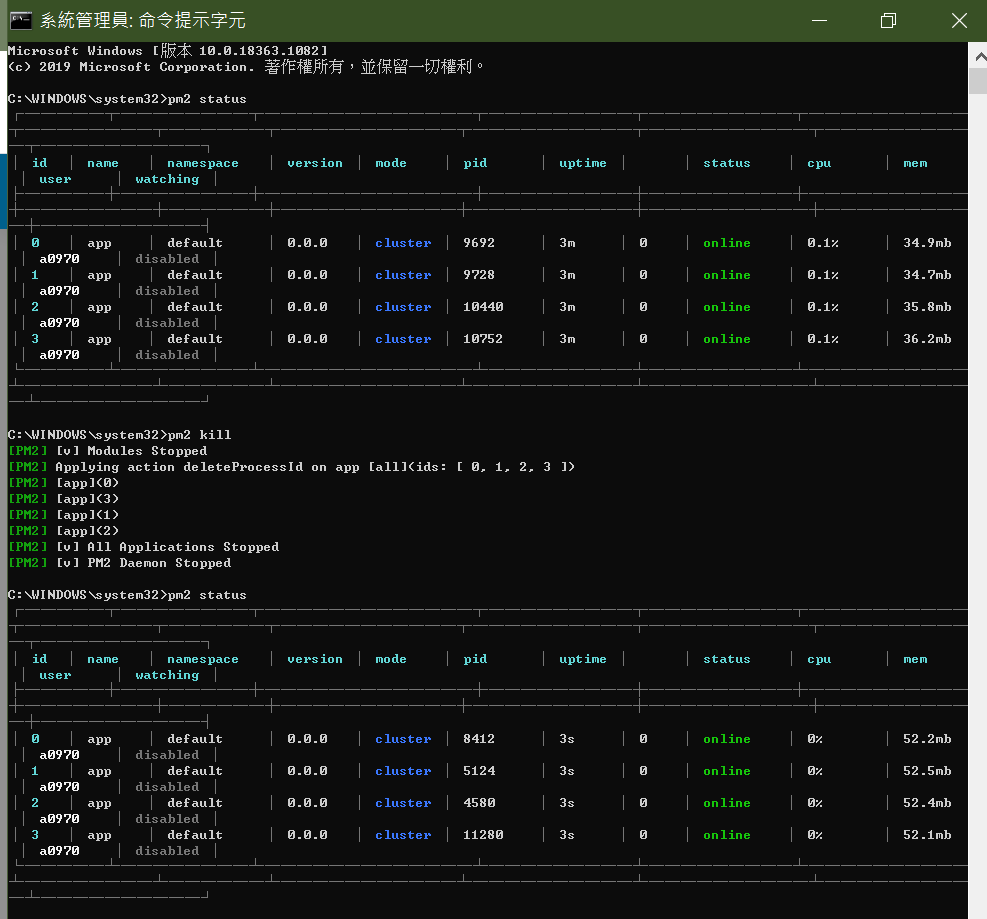Click pid value 10440 in first table
Screen dimensions: 987x919
(x=483, y=307)
